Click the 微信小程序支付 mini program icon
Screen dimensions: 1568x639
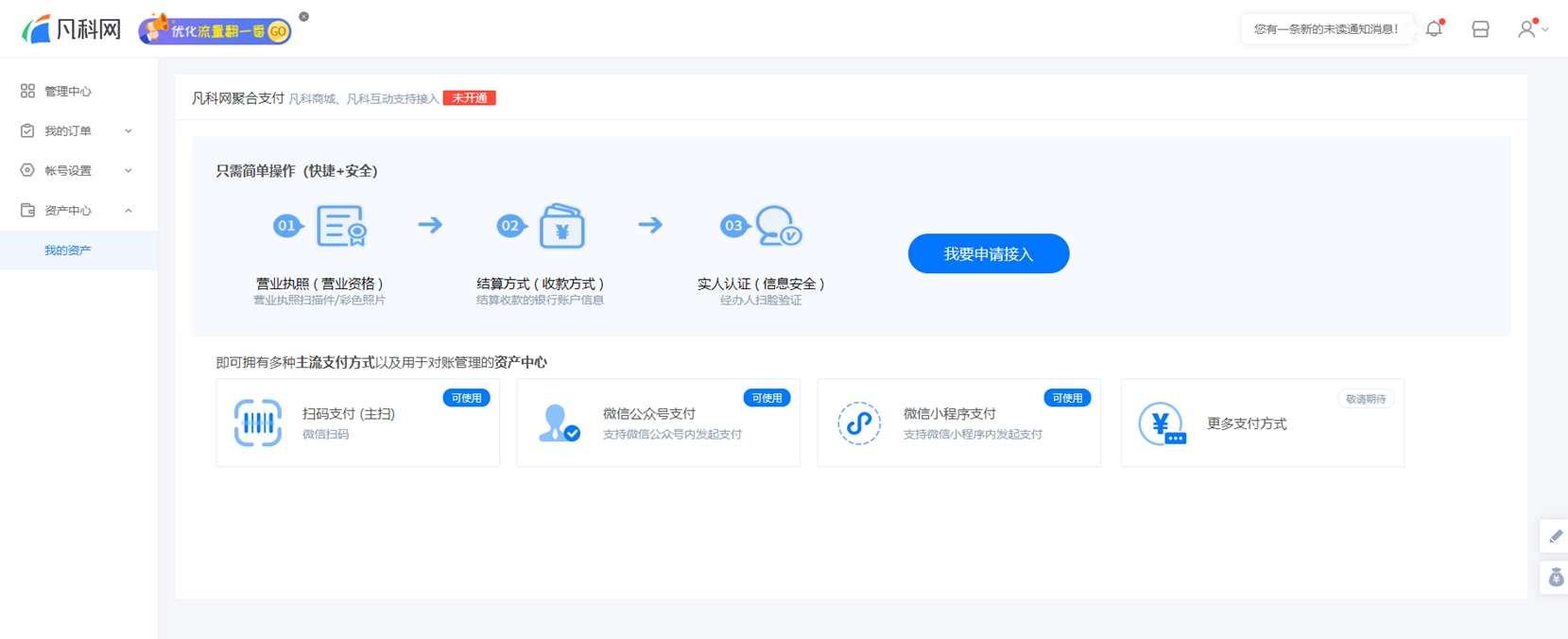[x=858, y=423]
